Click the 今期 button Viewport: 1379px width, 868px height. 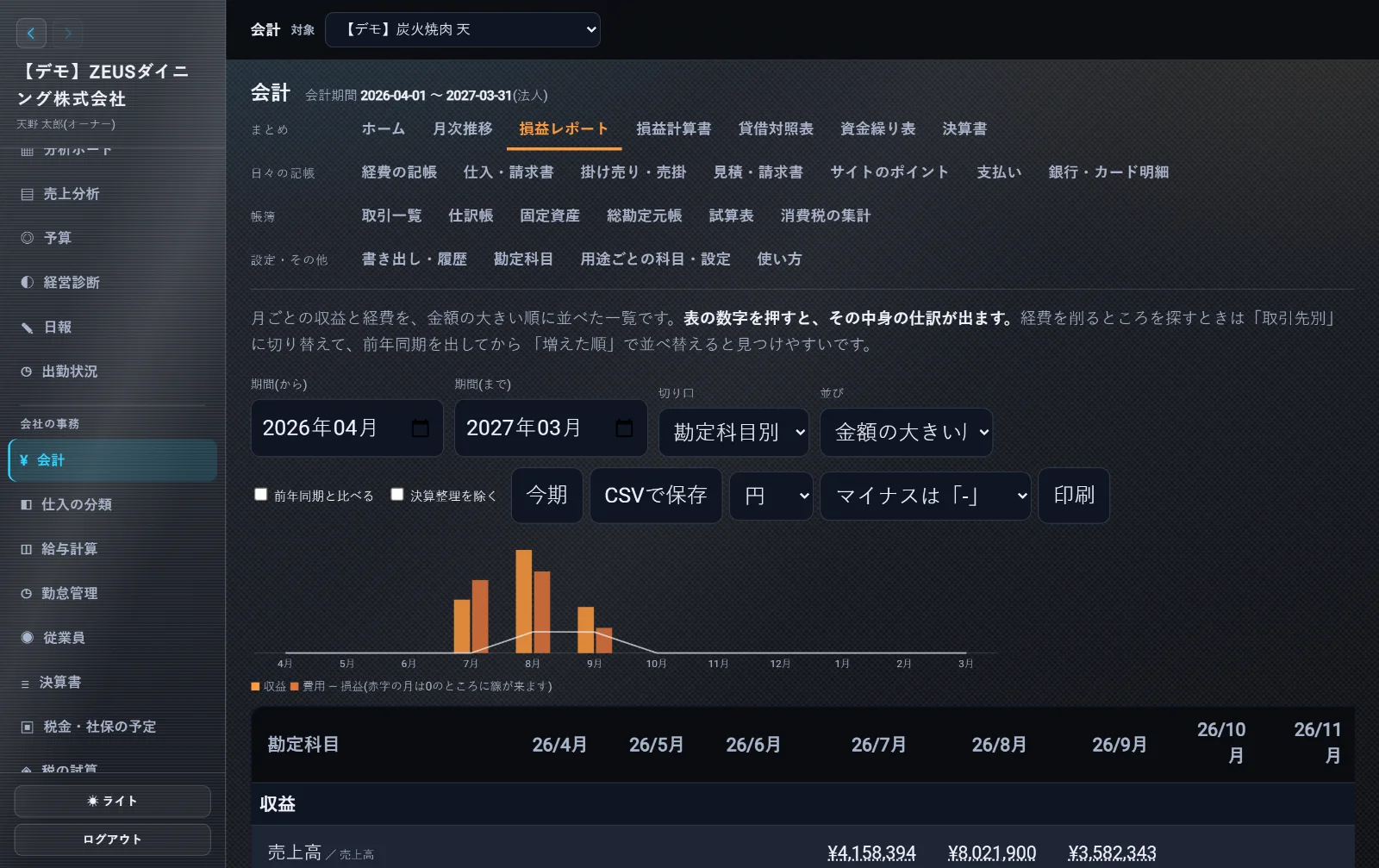click(x=547, y=496)
